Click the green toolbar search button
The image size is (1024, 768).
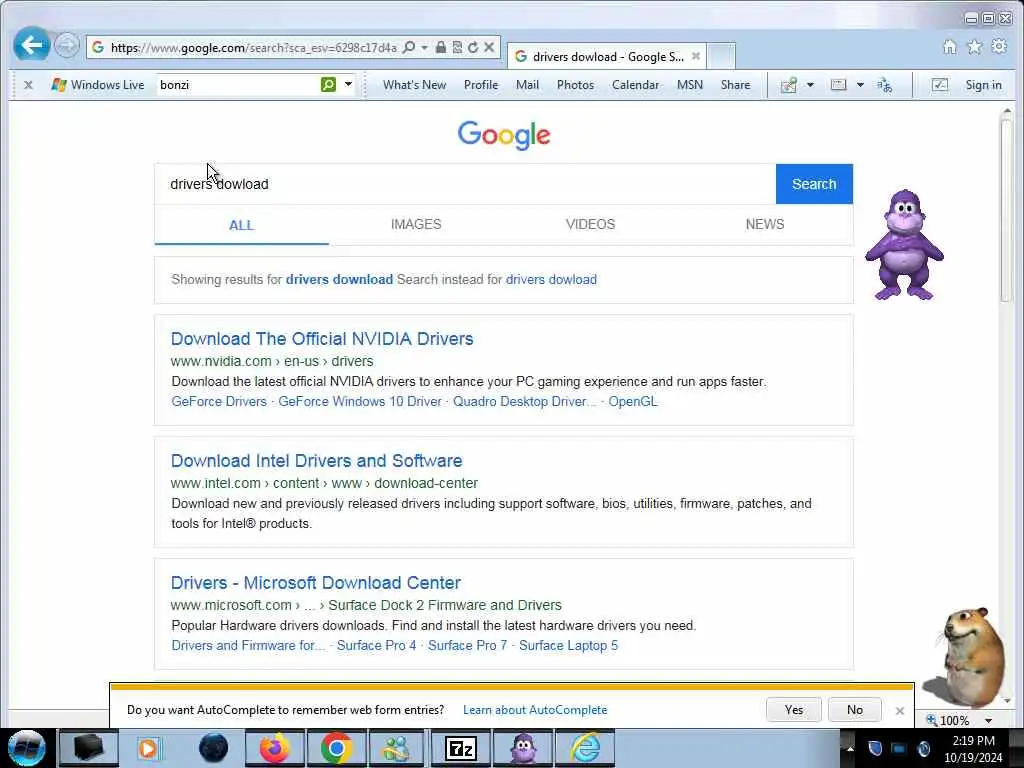tap(328, 84)
